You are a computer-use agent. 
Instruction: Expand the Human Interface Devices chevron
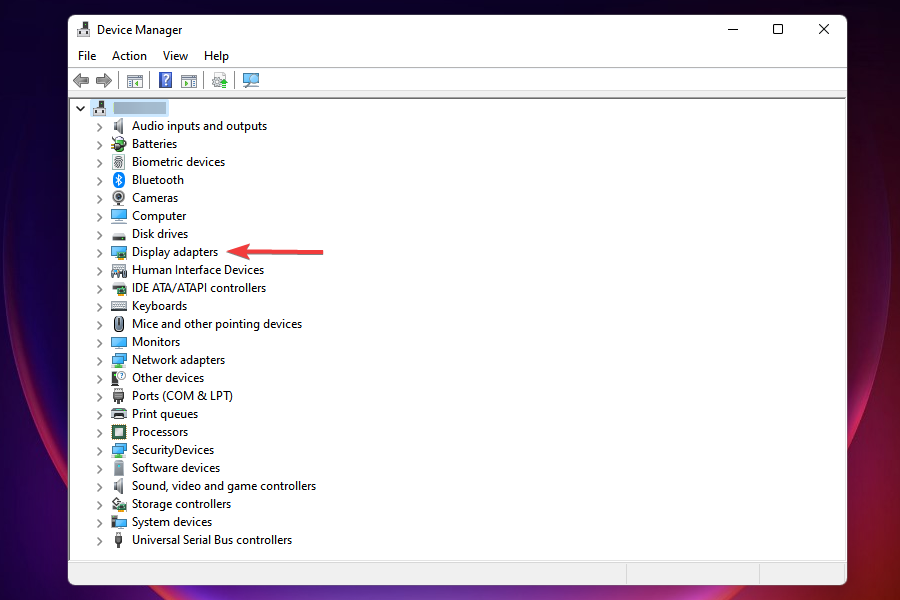[x=99, y=270]
